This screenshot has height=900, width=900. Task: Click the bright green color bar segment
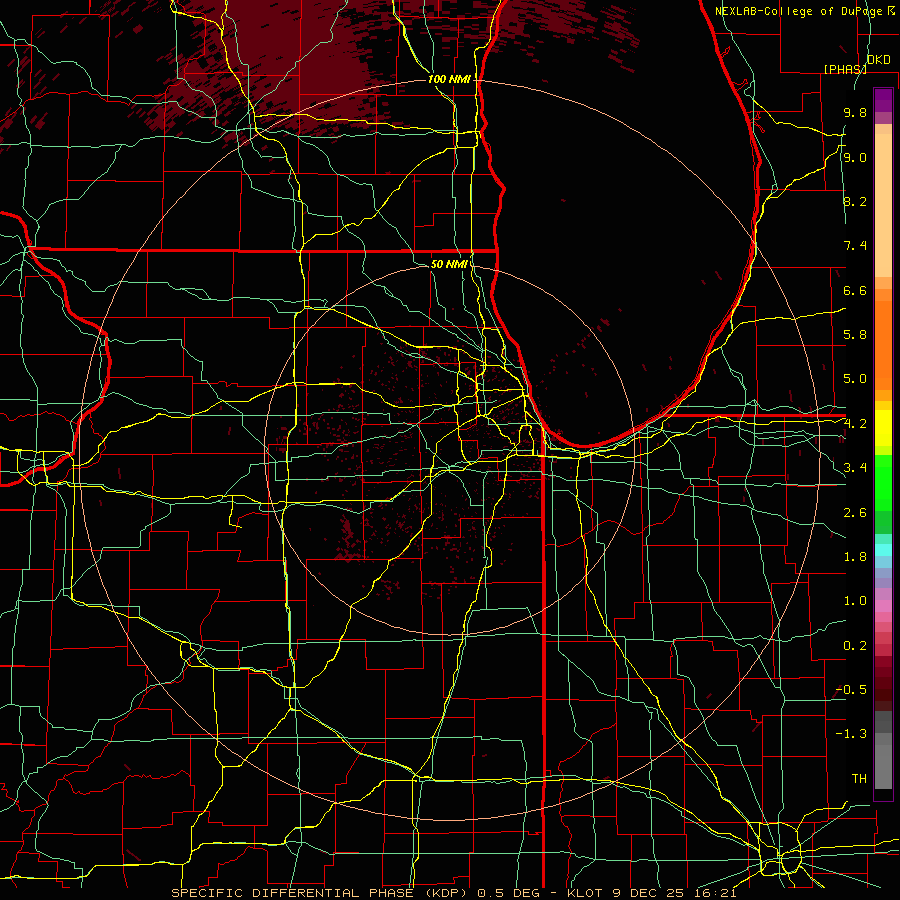click(883, 482)
